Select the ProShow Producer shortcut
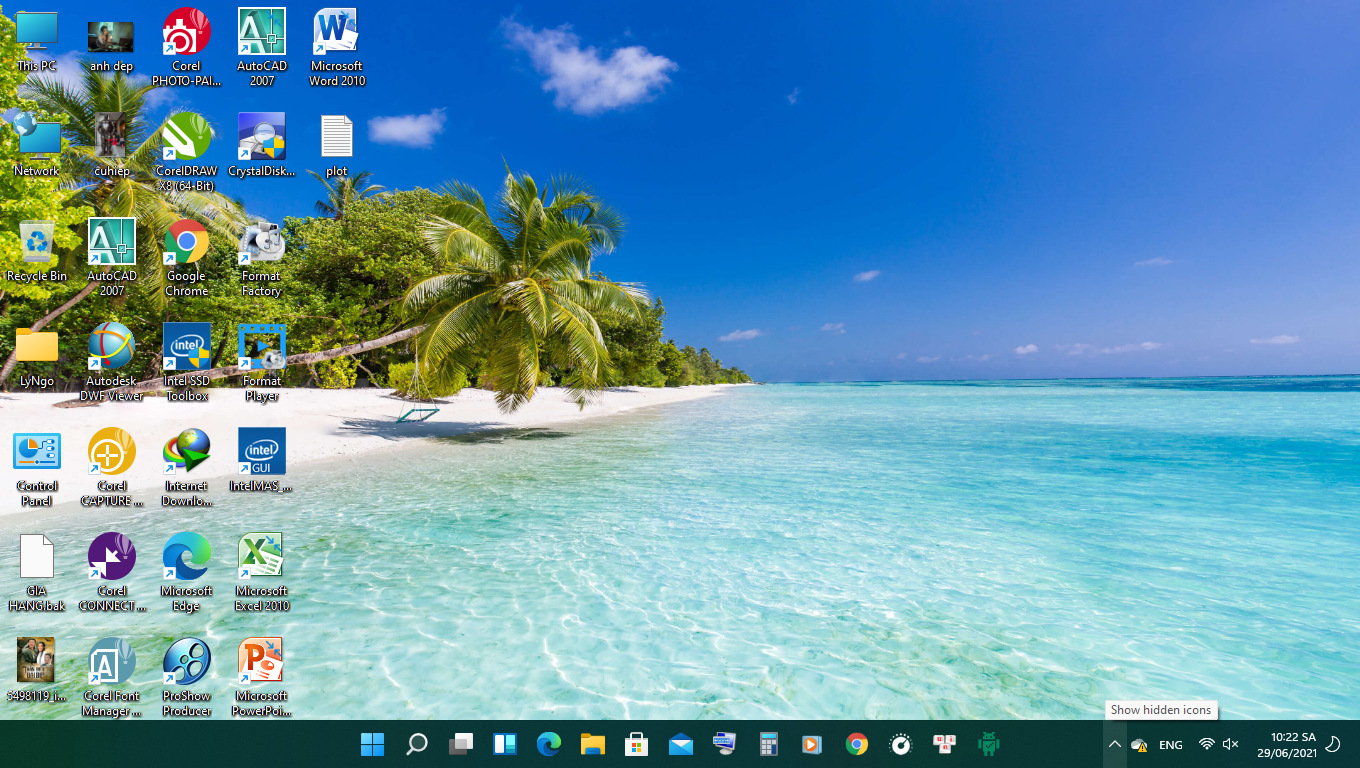Screen dimensions: 1360x768 (187, 678)
